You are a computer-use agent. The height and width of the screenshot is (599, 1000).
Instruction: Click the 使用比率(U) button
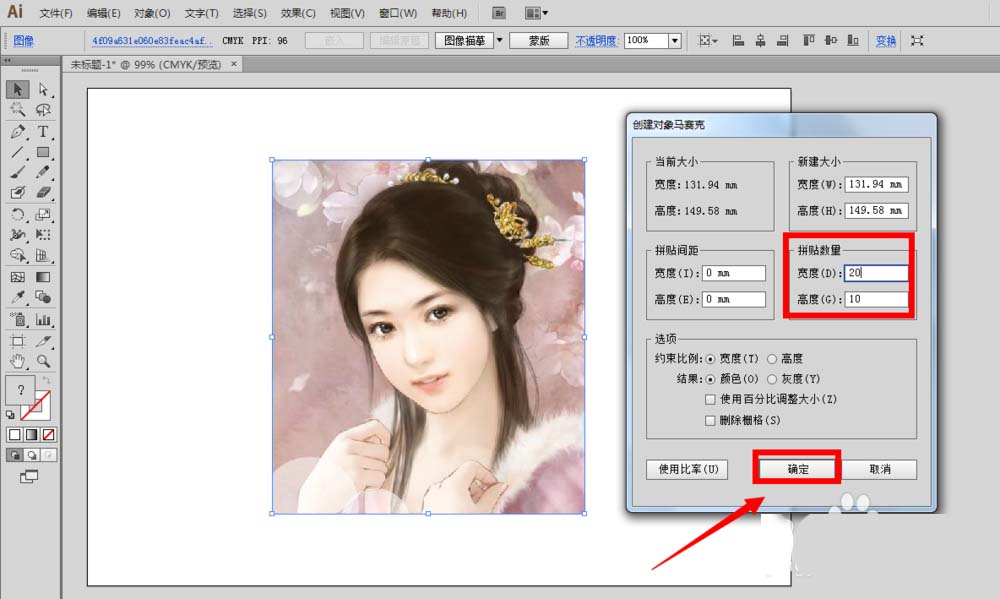[688, 470]
